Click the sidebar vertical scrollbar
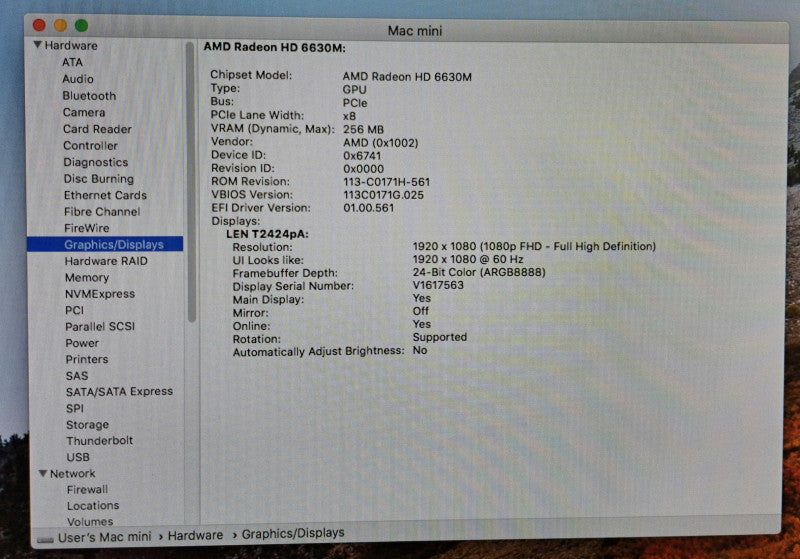Screen dimensions: 800x559 coord(191,182)
